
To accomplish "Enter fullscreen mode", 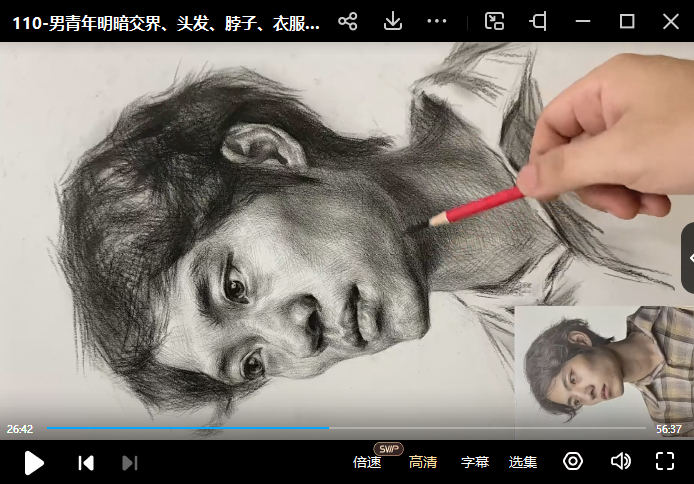I will coord(665,461).
